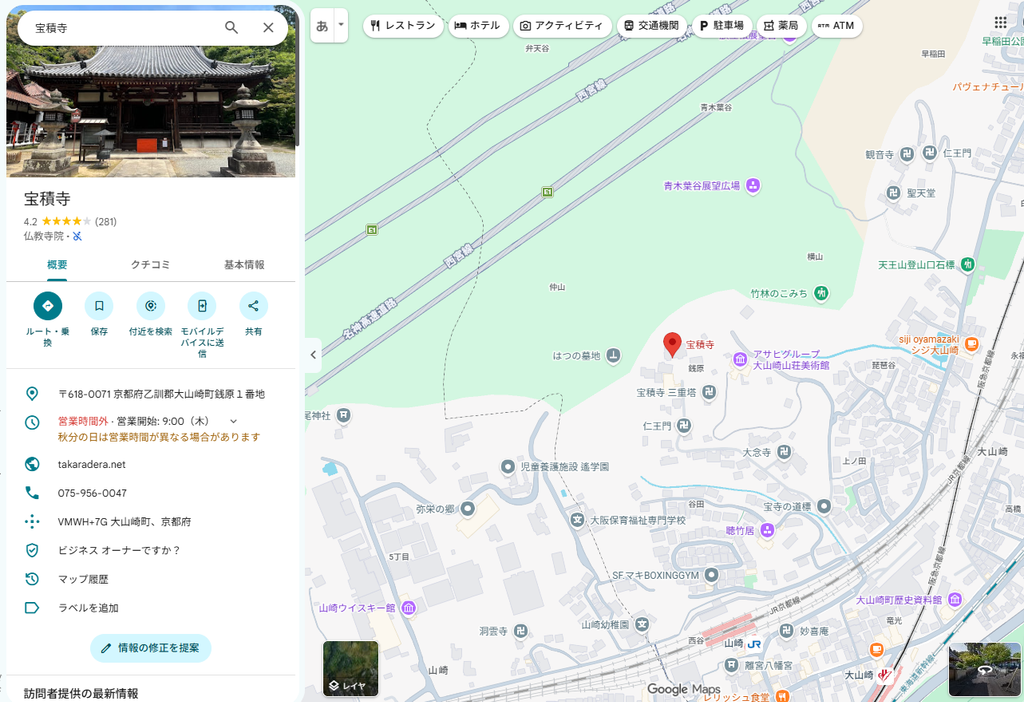Switch to the クチコミ tab
Screen dimensions: 1024x702
150,264
